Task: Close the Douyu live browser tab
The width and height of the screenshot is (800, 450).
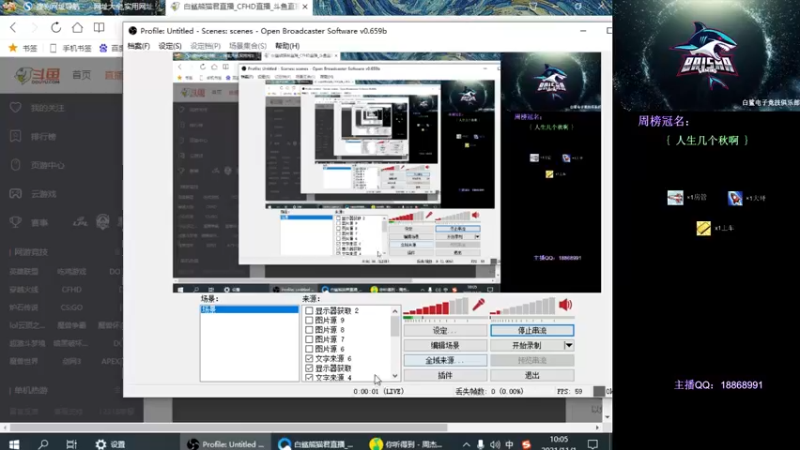Action: click(x=305, y=7)
